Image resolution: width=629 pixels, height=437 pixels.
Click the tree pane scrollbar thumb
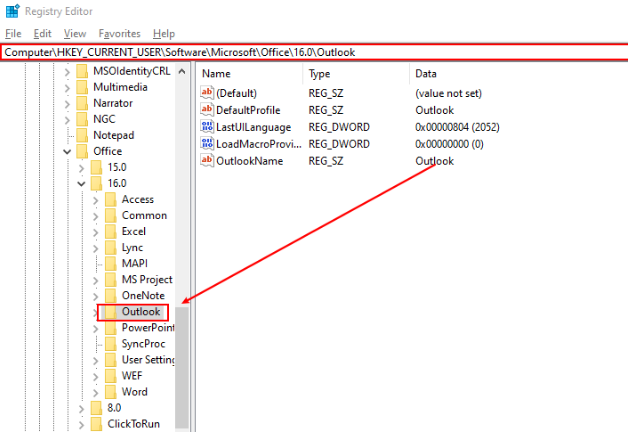click(182, 368)
